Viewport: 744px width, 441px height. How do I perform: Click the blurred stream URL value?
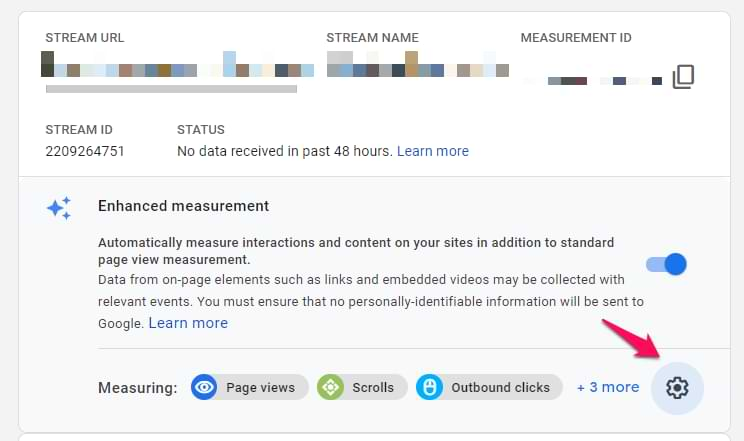[x=177, y=70]
